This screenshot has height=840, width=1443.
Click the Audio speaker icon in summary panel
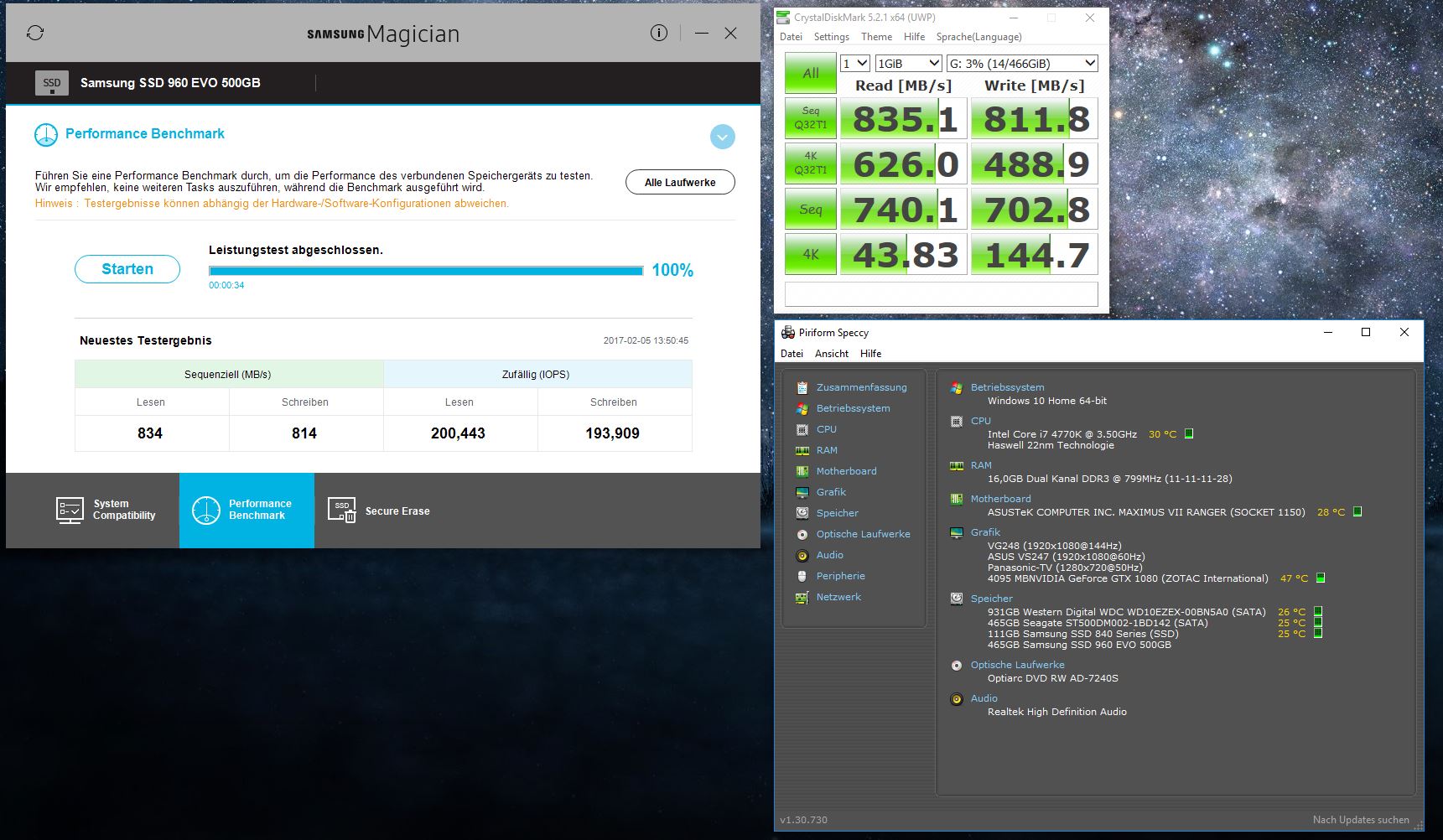pos(957,698)
